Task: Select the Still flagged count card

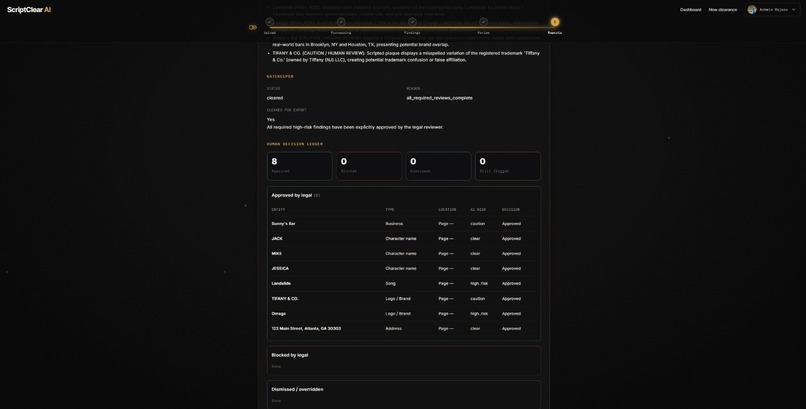Action: pyautogui.click(x=508, y=166)
